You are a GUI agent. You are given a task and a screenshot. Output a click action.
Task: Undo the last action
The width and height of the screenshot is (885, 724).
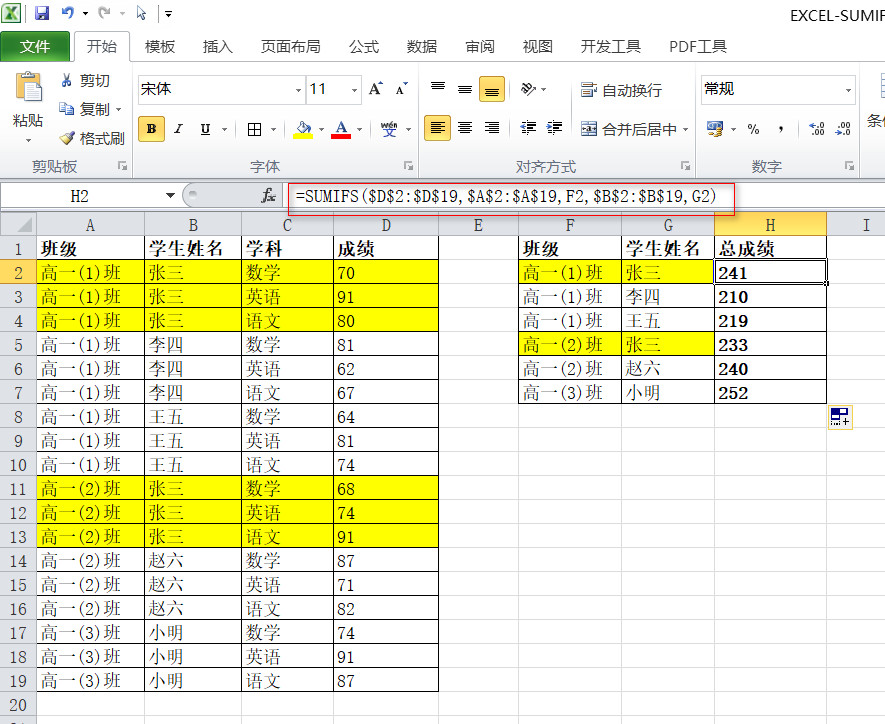[67, 12]
